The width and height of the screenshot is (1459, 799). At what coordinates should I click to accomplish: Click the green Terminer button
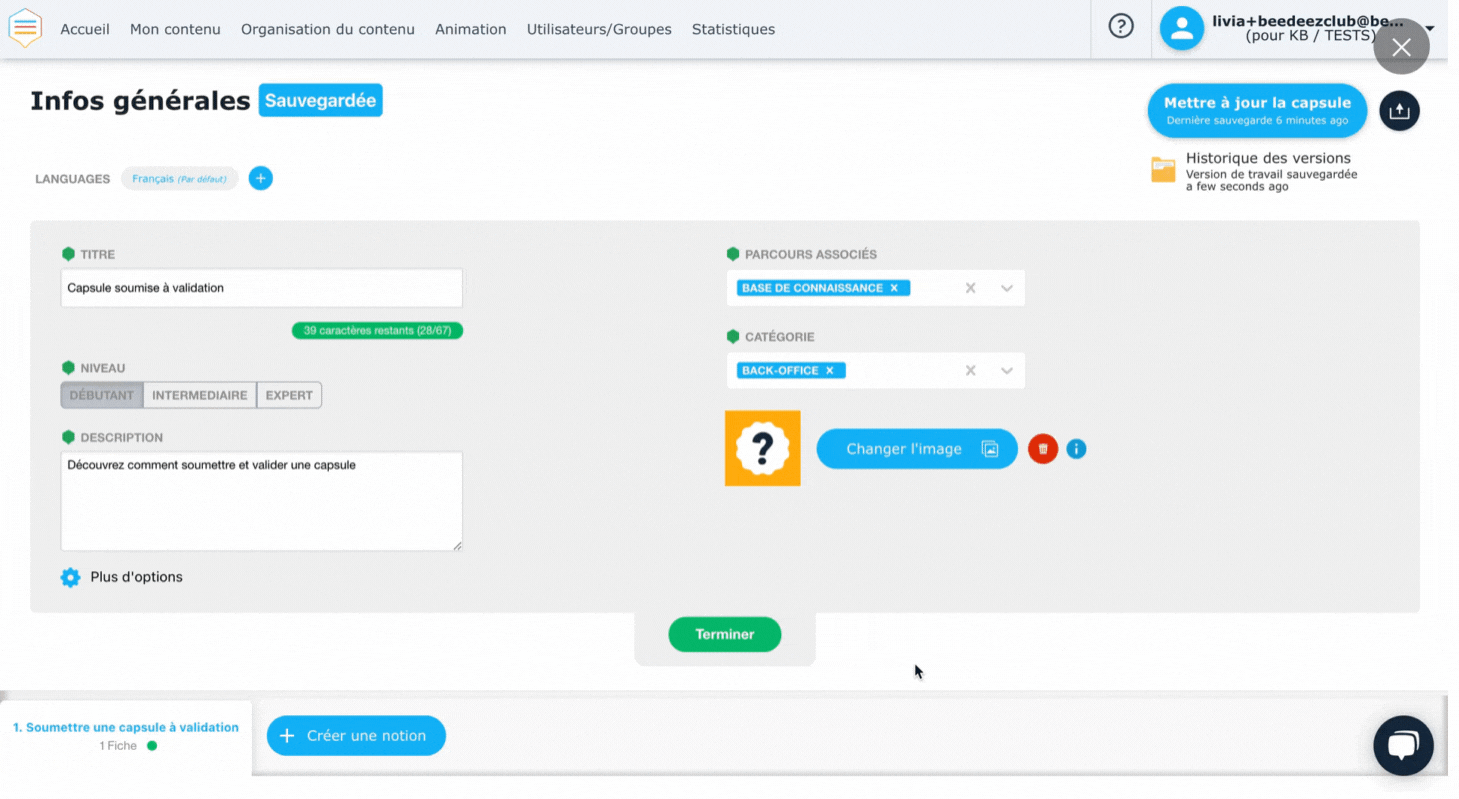click(724, 634)
